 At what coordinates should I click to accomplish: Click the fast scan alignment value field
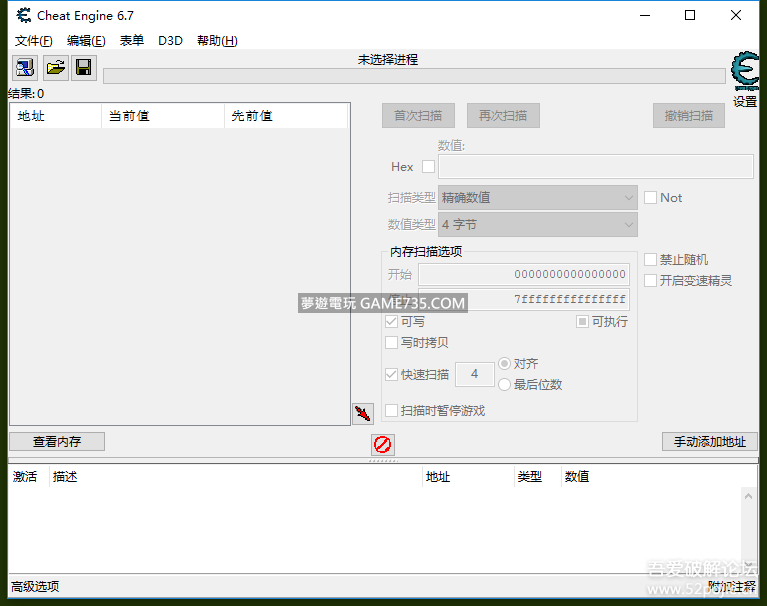coord(474,375)
